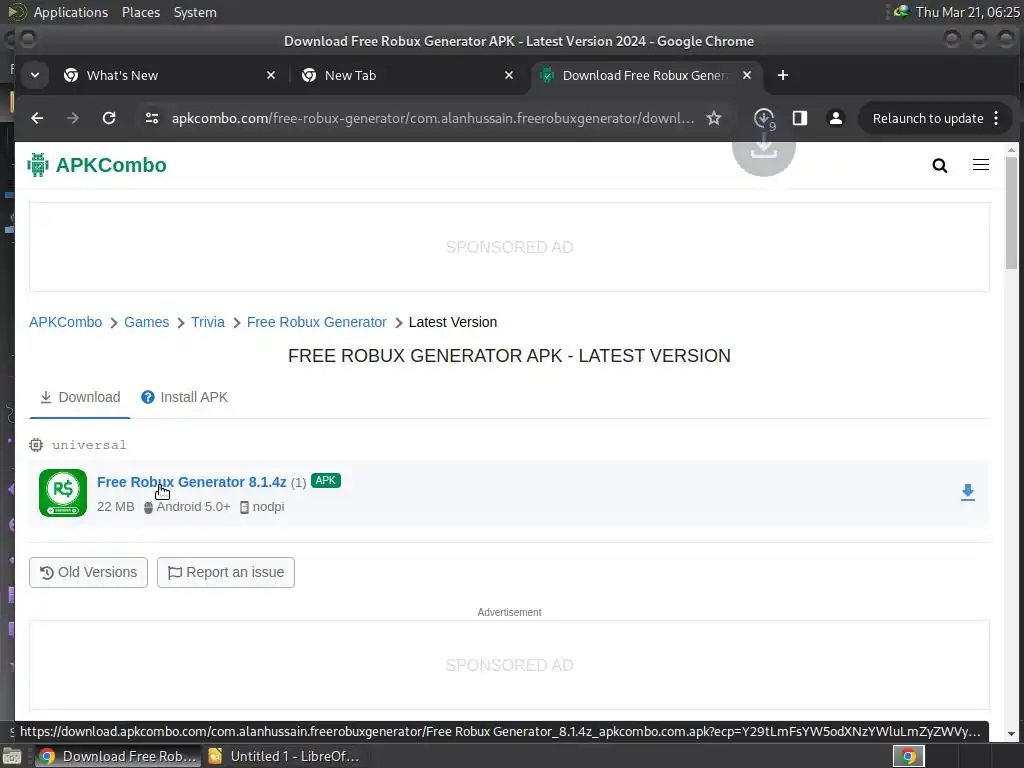Click the Report an issue button

225,572
